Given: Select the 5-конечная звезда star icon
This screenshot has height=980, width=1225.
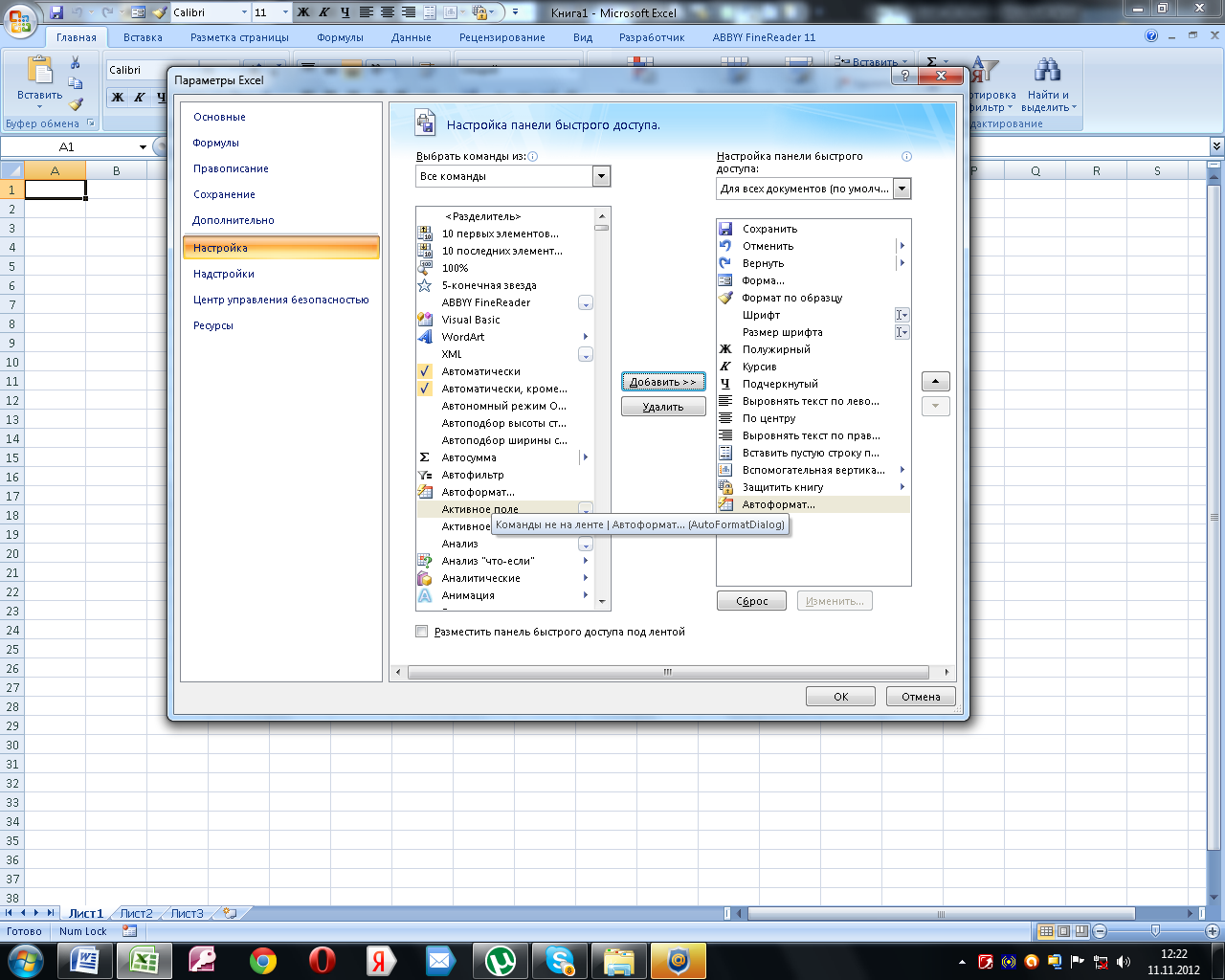Looking at the screenshot, I should coord(425,285).
